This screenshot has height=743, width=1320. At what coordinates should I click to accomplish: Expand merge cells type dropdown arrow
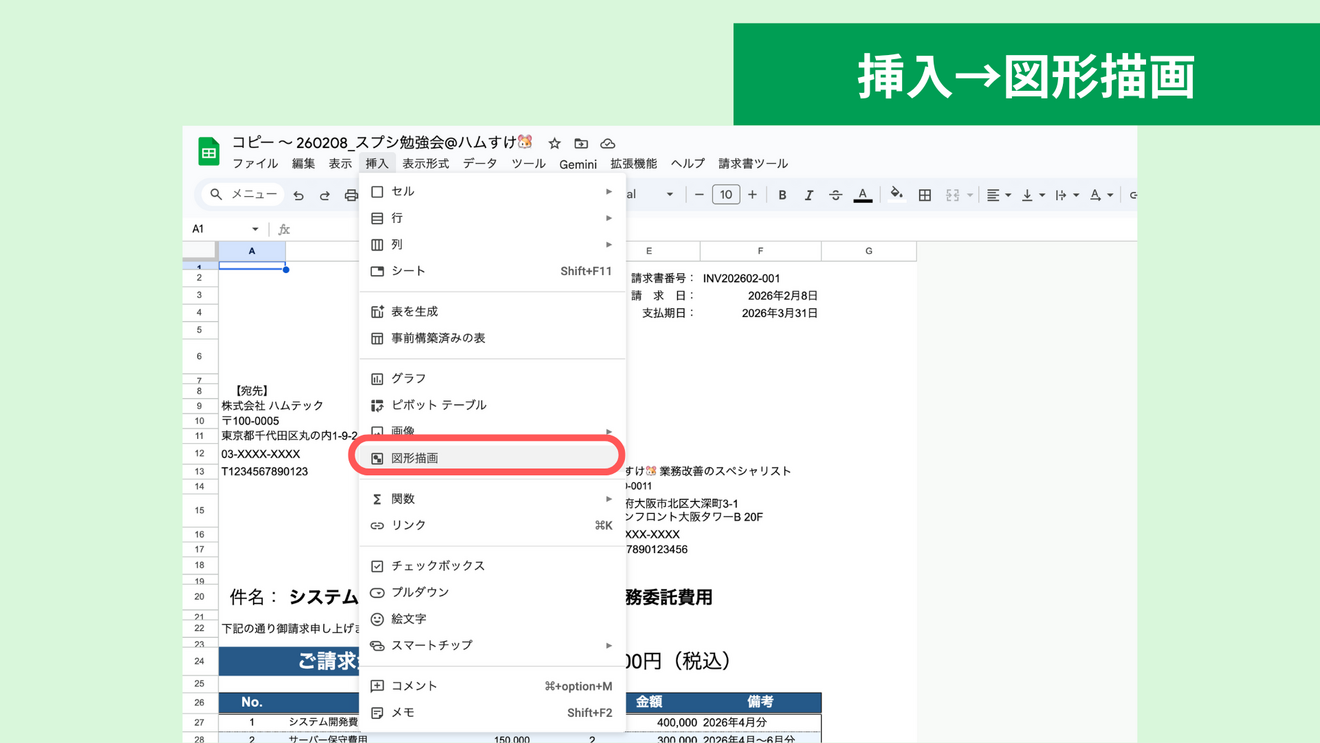pos(969,195)
